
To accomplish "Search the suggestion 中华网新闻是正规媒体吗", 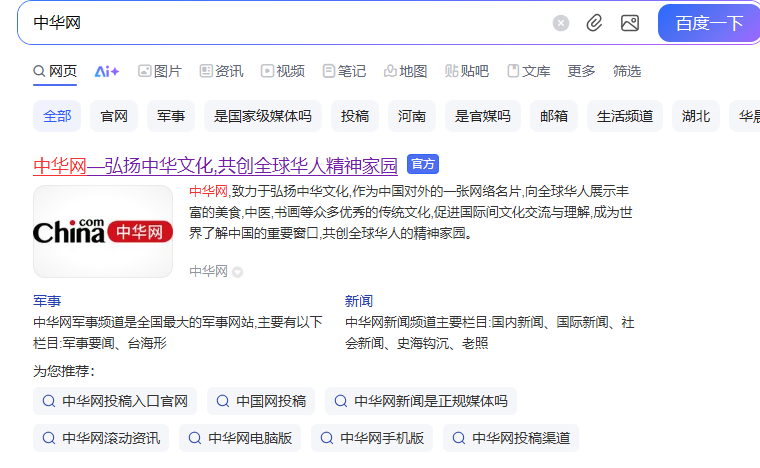I will tap(421, 401).
